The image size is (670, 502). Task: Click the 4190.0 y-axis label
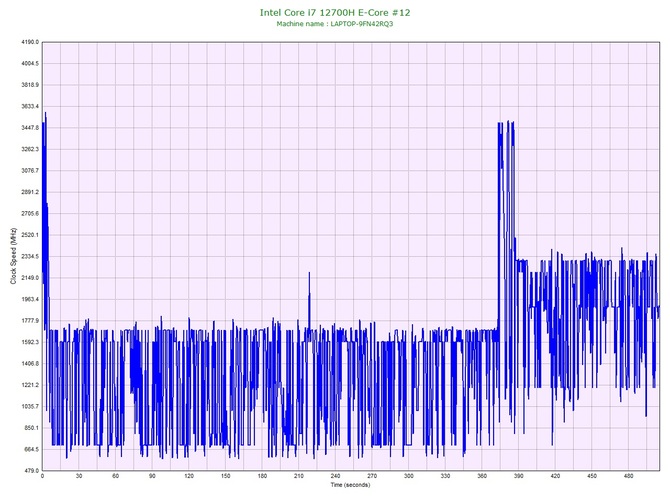coord(30,42)
